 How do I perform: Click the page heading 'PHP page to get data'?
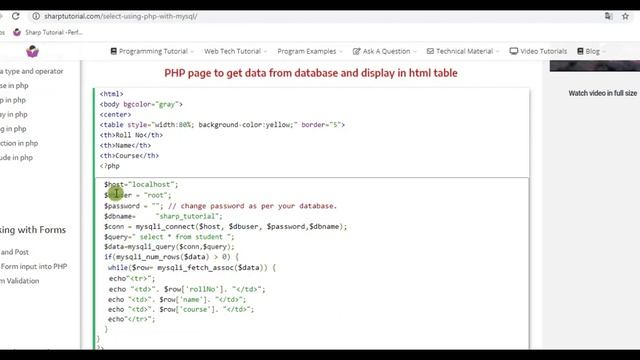tap(311, 73)
